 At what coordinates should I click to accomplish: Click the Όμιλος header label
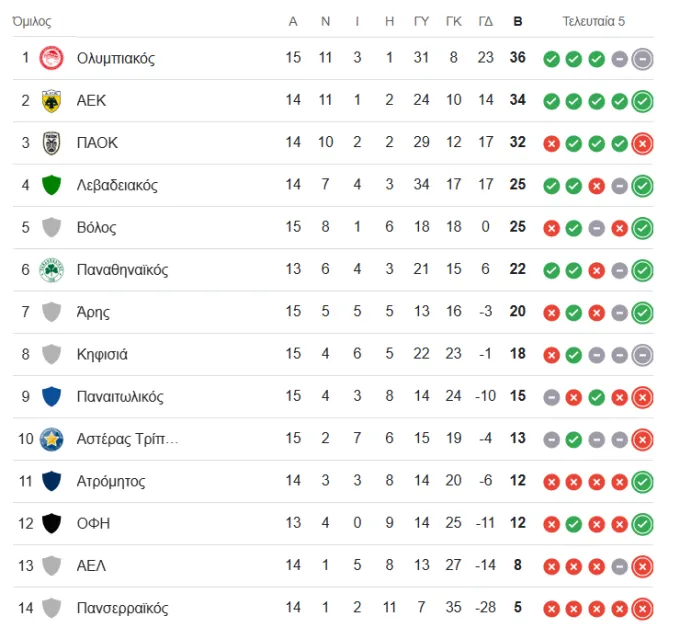[x=32, y=21]
